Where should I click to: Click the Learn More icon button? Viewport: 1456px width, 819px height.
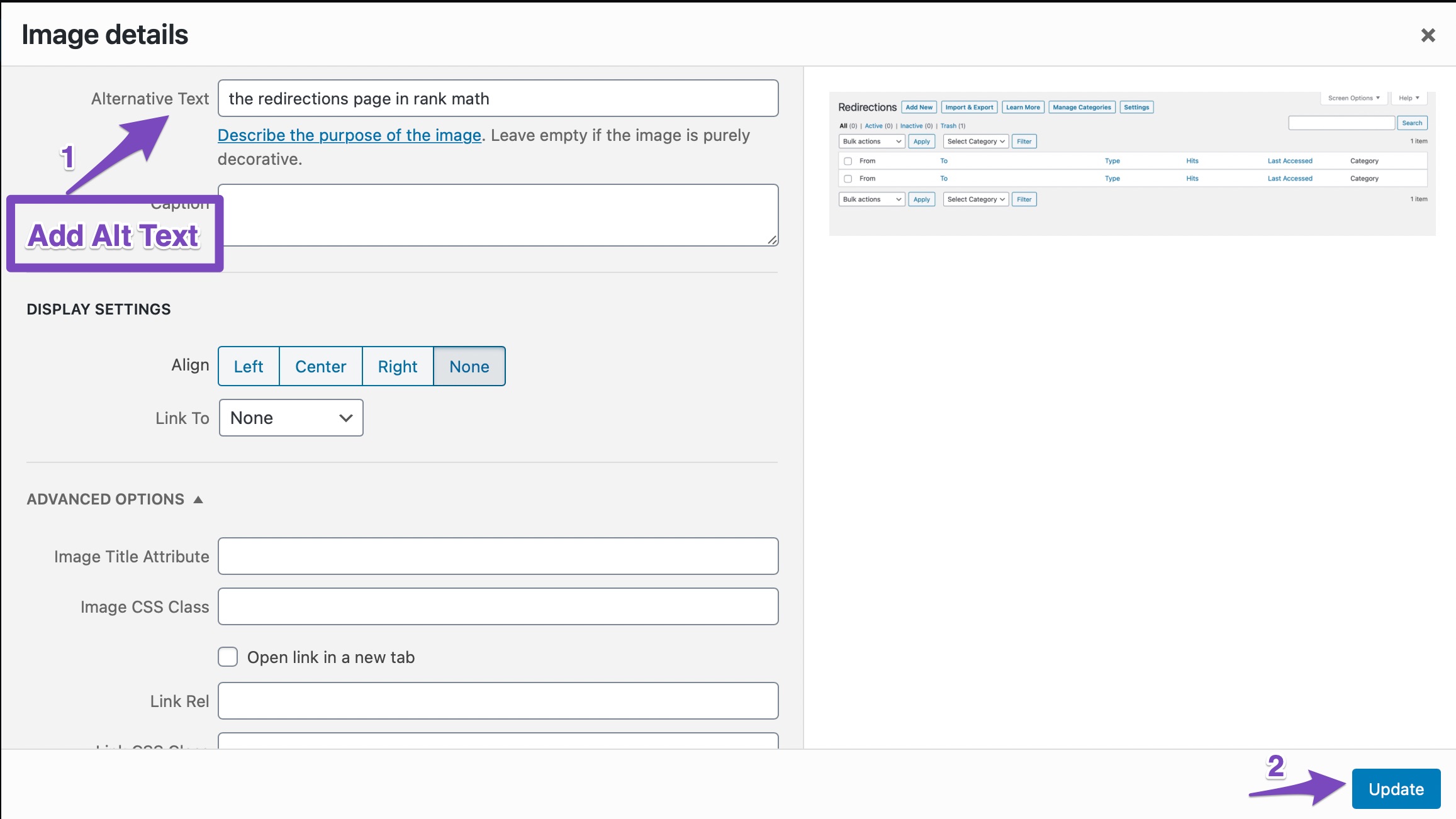(1022, 107)
